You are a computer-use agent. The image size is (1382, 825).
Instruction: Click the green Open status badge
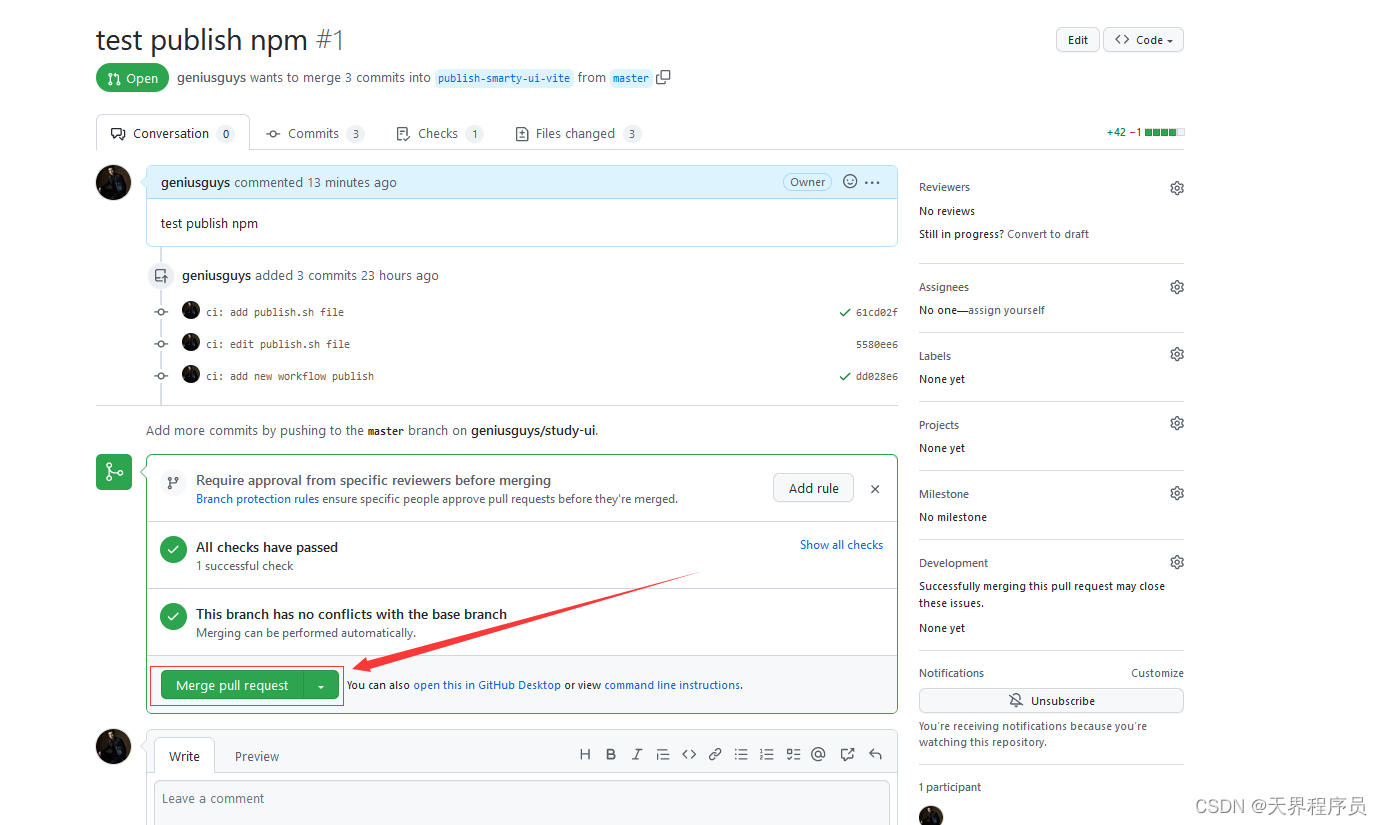coord(132,78)
